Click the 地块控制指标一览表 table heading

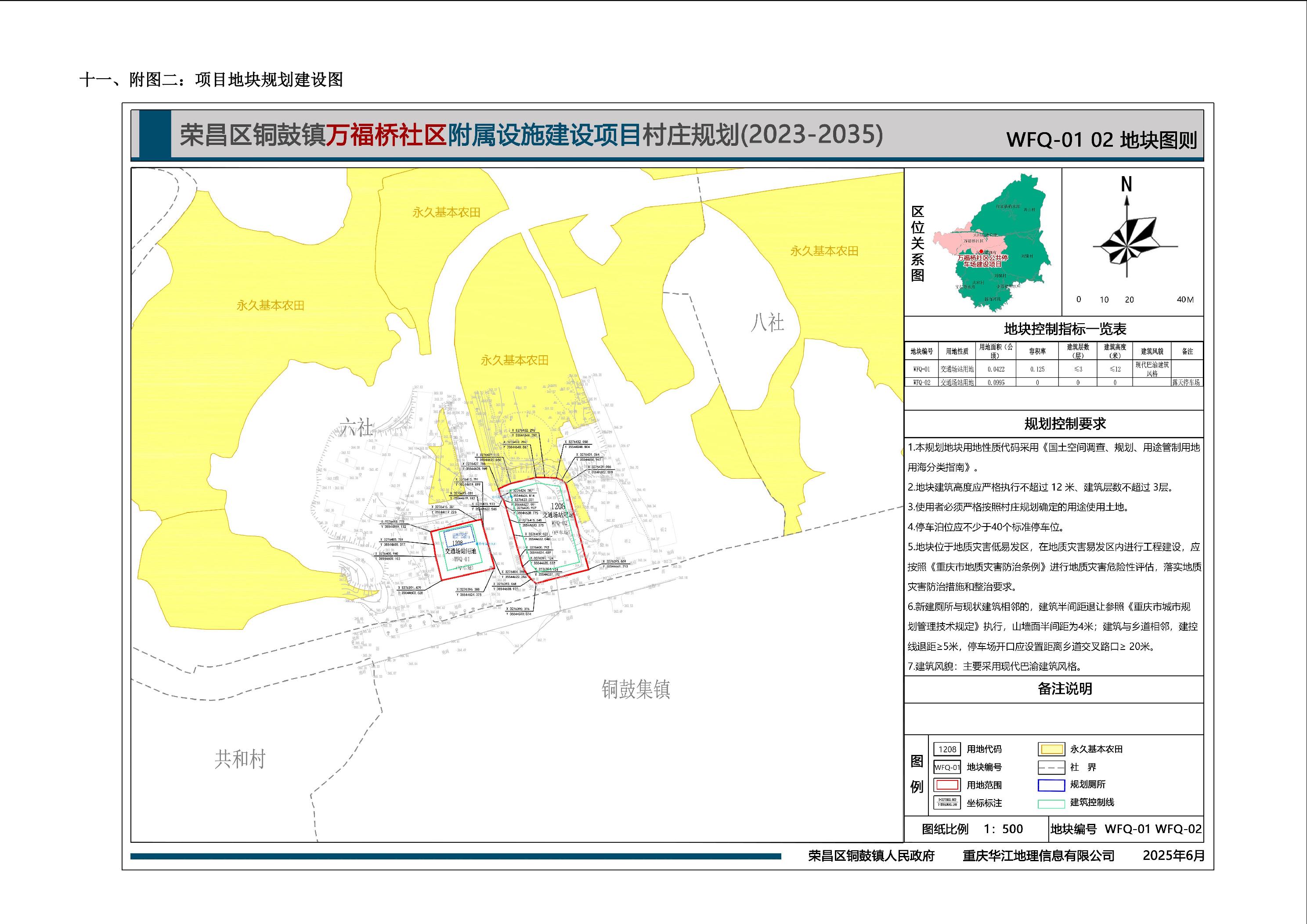coord(1065,329)
